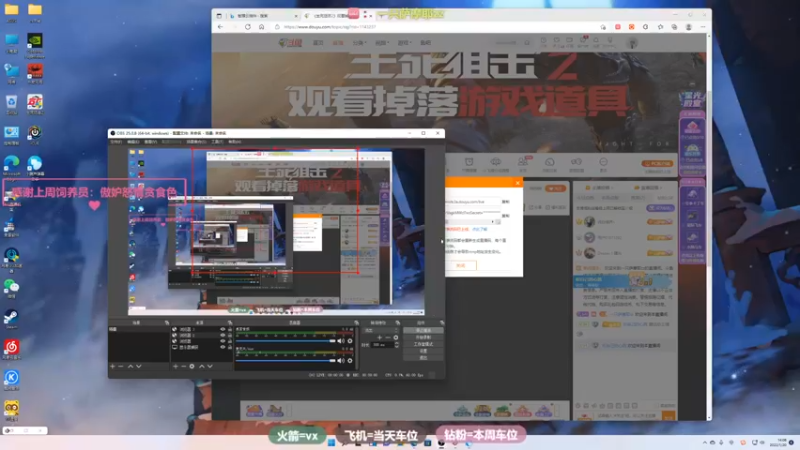Undock the OBS Sources panel

pyautogui.click(x=230, y=322)
